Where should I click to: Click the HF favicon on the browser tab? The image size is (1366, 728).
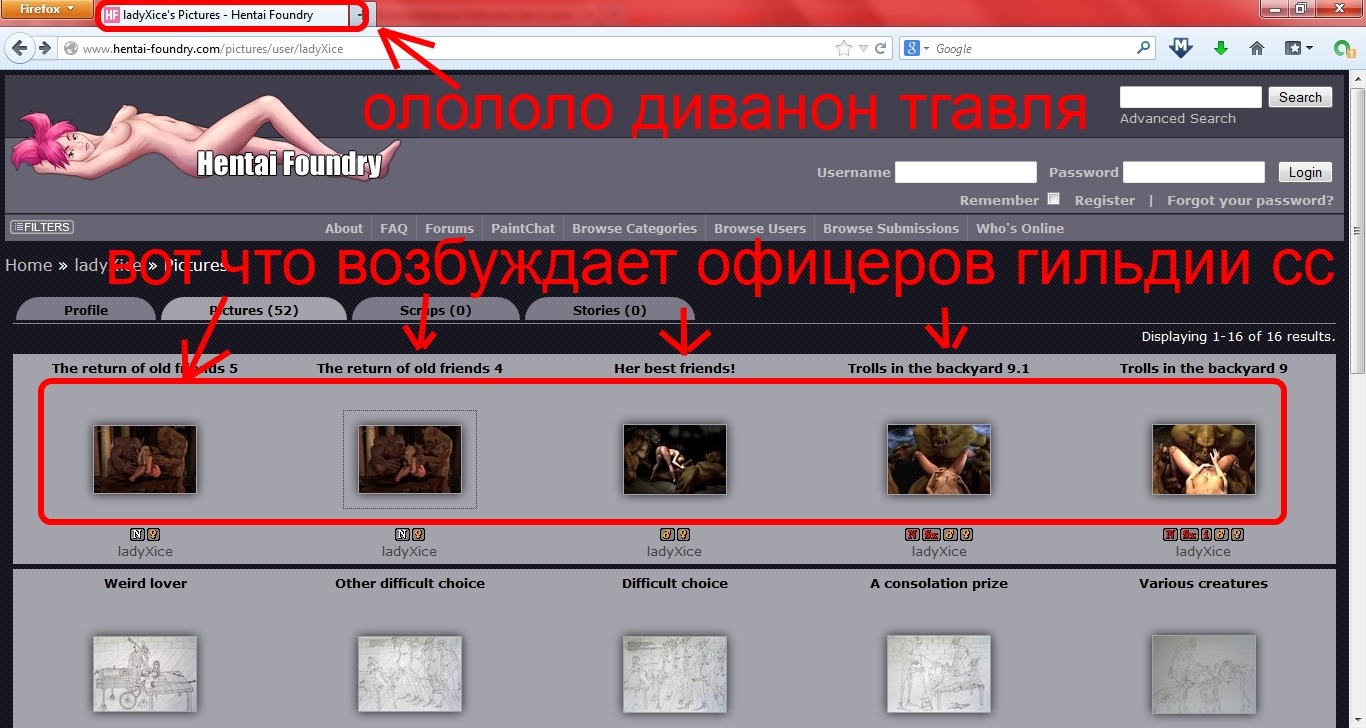pyautogui.click(x=112, y=15)
